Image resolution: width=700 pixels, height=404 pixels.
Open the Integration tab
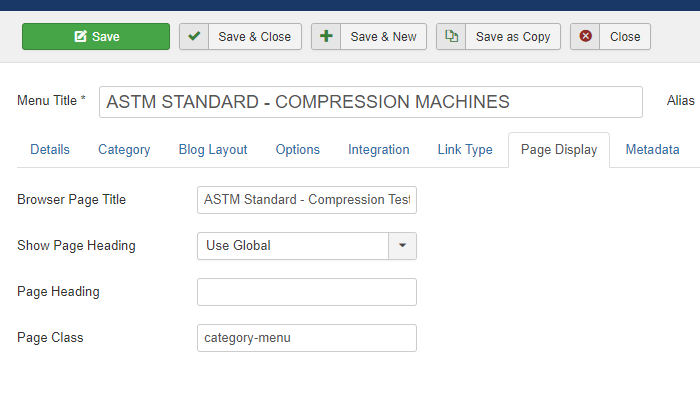[x=379, y=150]
